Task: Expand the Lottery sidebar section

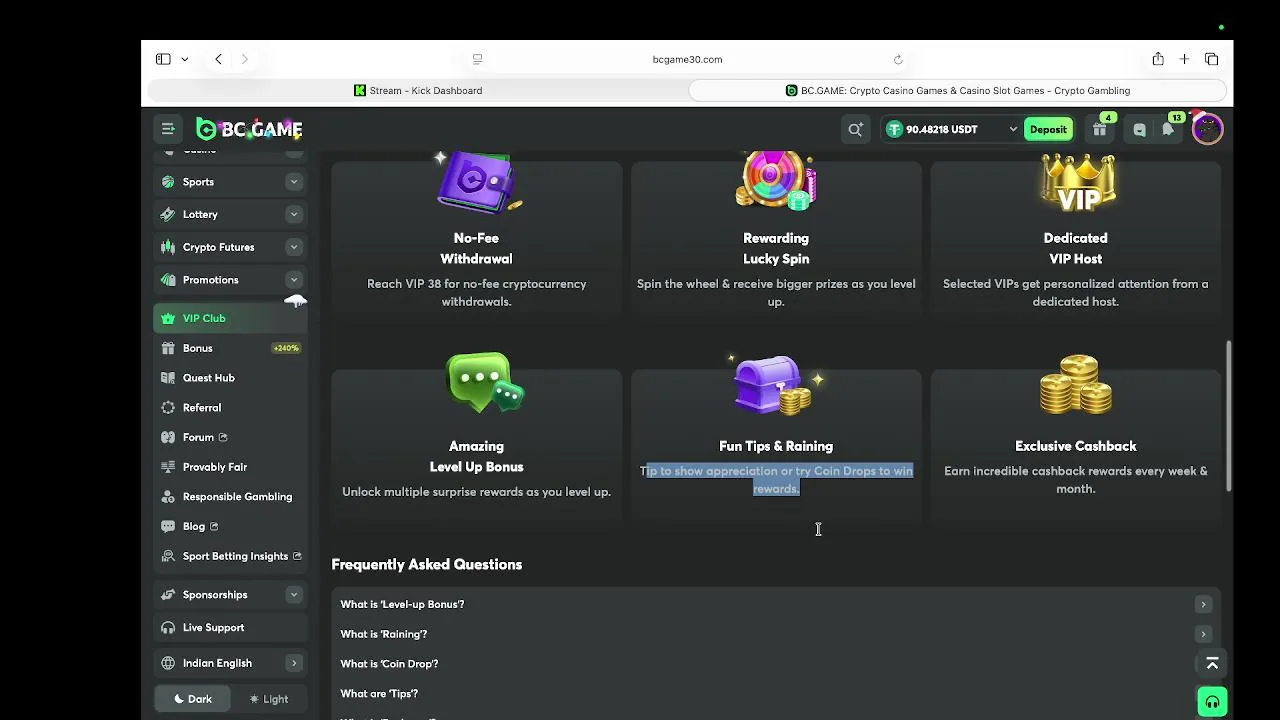Action: click(293, 214)
